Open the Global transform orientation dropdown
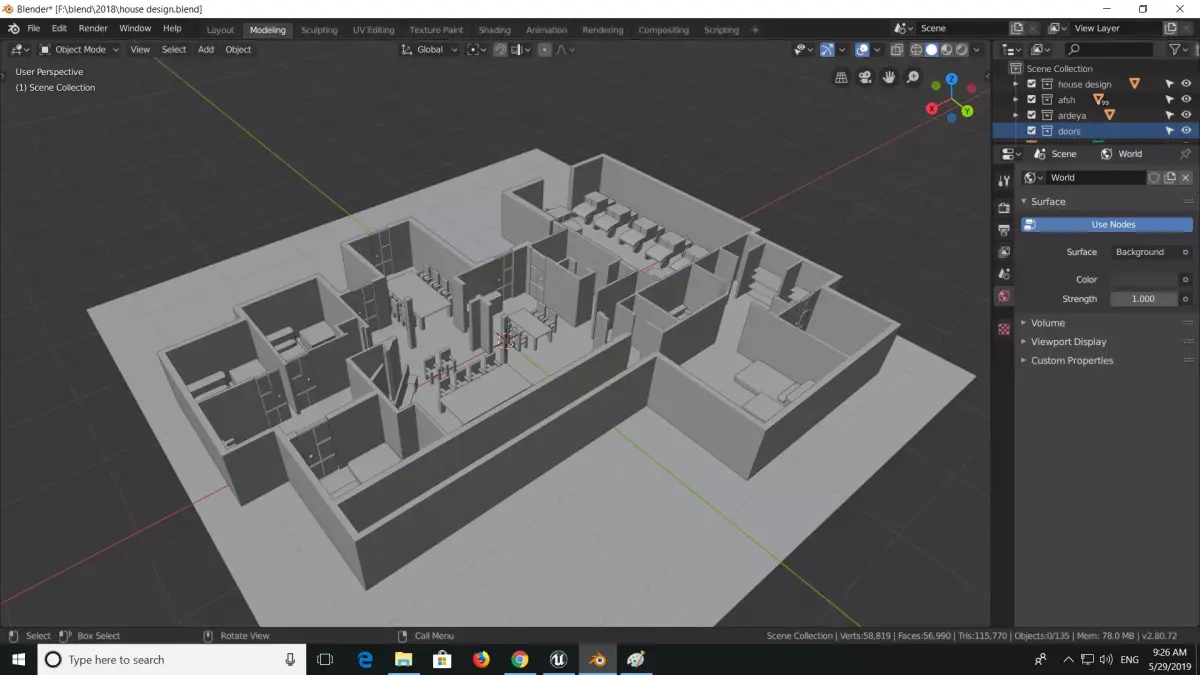Screen dimensions: 1200x675 (430, 49)
